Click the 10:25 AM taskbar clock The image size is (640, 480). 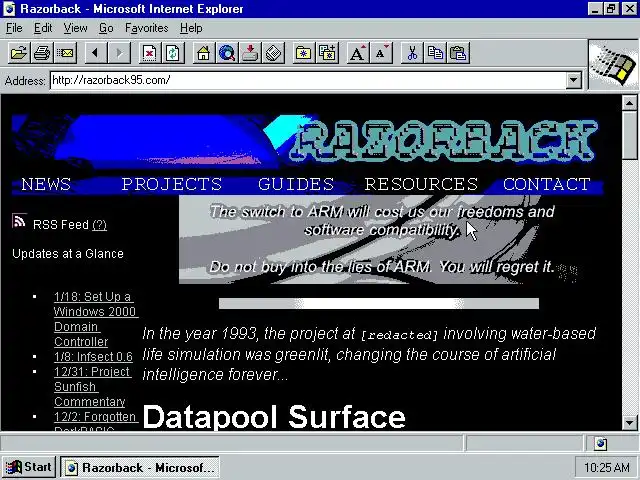[x=606, y=467]
